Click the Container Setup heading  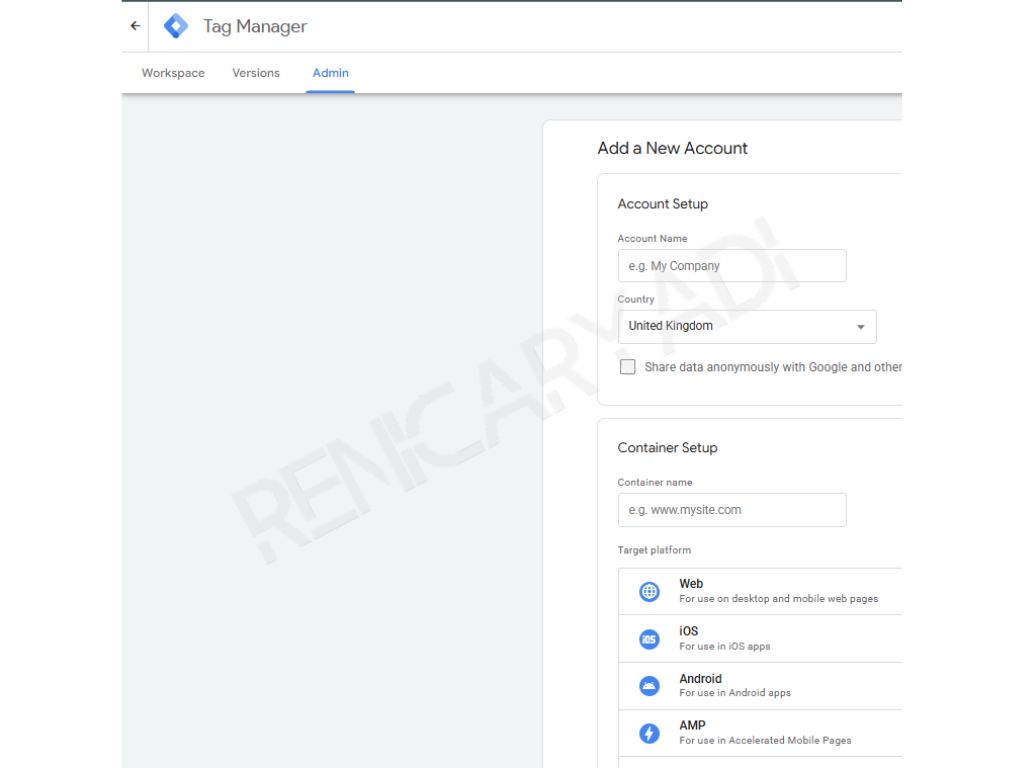coord(667,448)
